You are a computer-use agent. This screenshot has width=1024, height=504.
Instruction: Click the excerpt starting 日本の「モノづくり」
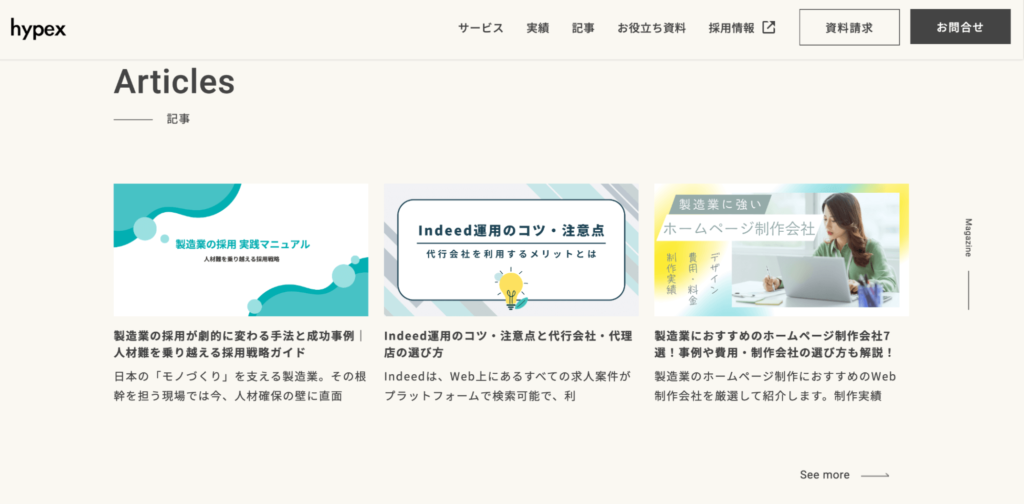[240, 386]
